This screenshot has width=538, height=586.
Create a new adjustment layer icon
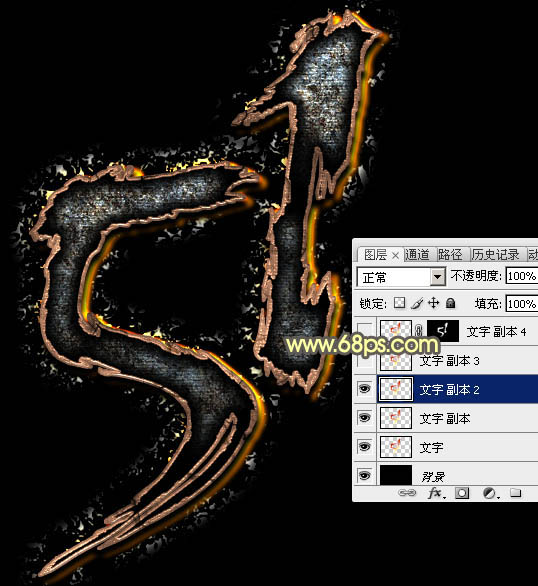[491, 493]
